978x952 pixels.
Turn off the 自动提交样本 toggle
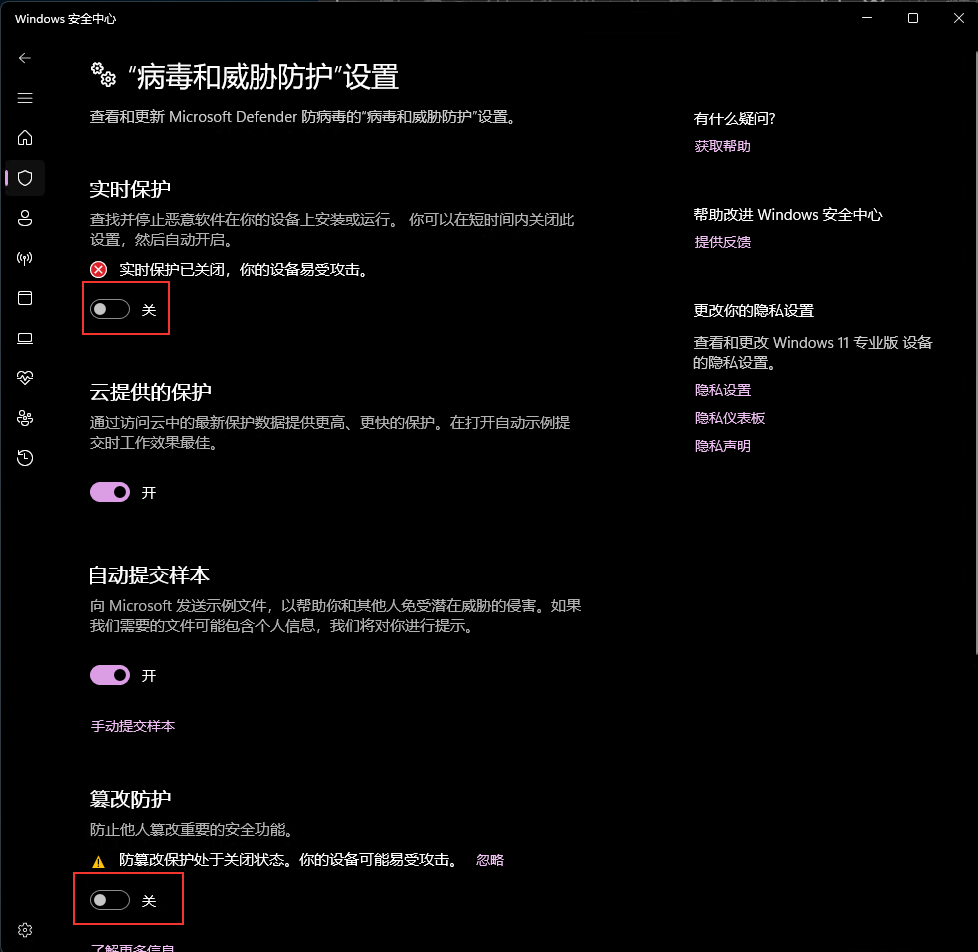110,675
